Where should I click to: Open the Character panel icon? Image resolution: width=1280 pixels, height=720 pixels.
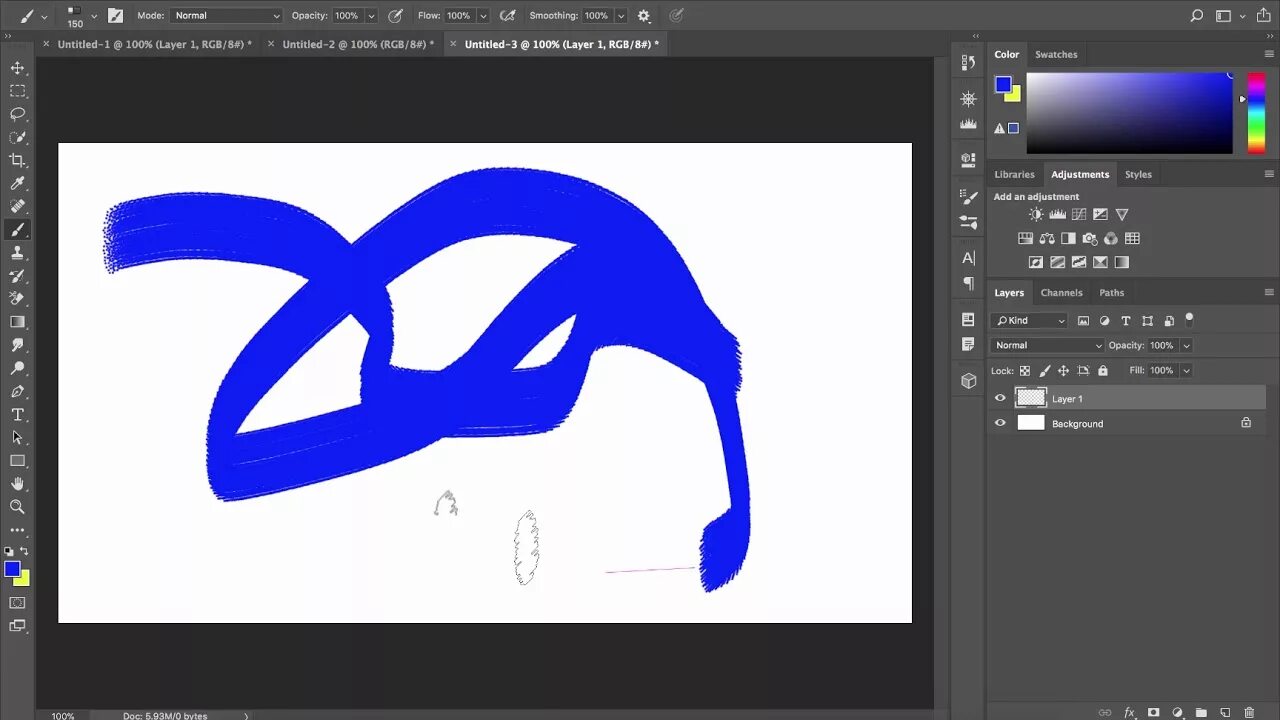[967, 258]
